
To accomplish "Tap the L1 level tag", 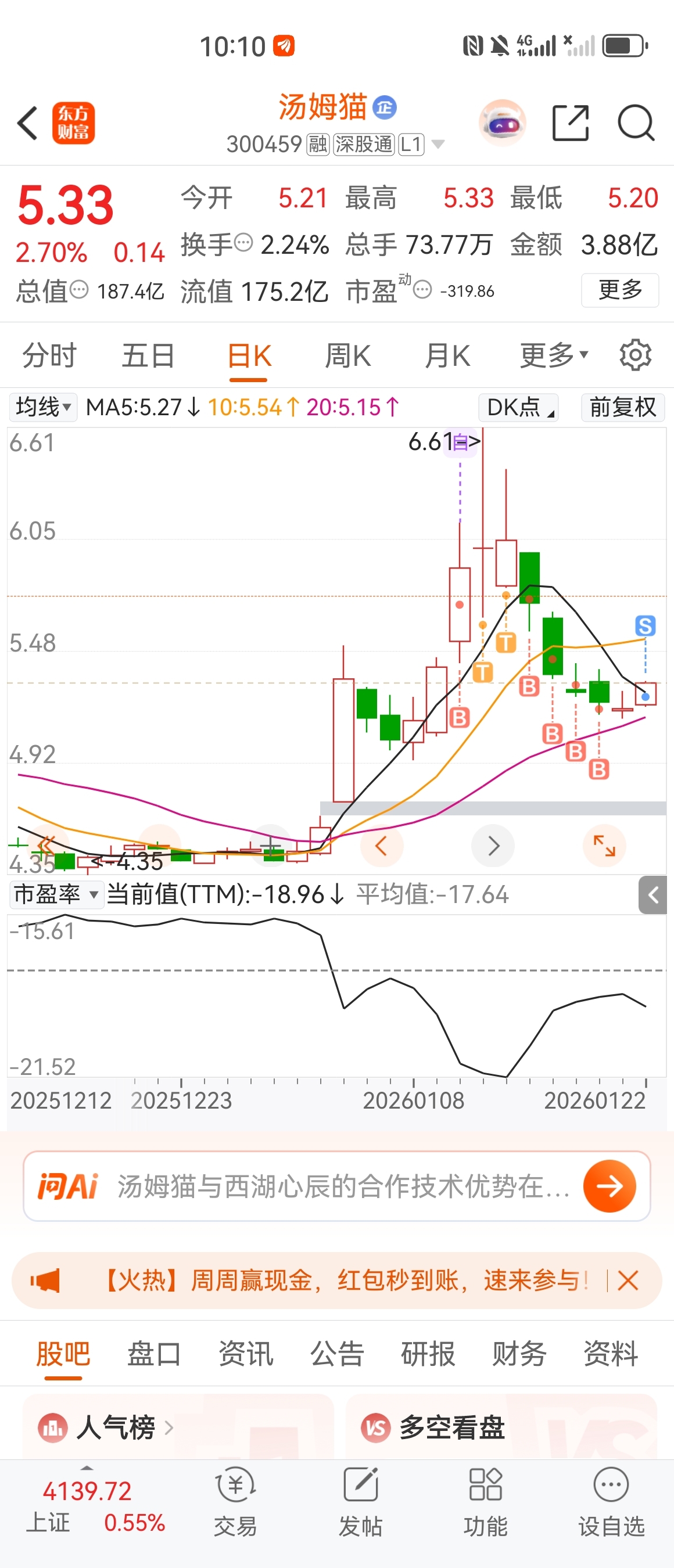I will [411, 144].
